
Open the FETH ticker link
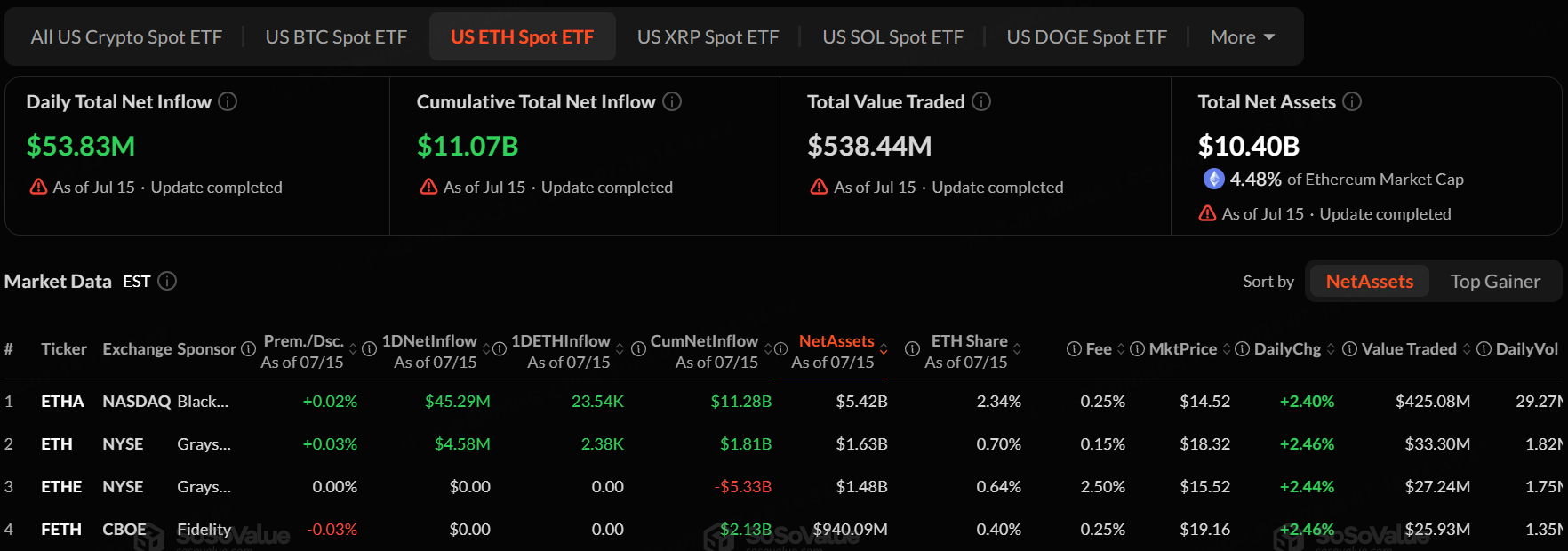(61, 529)
